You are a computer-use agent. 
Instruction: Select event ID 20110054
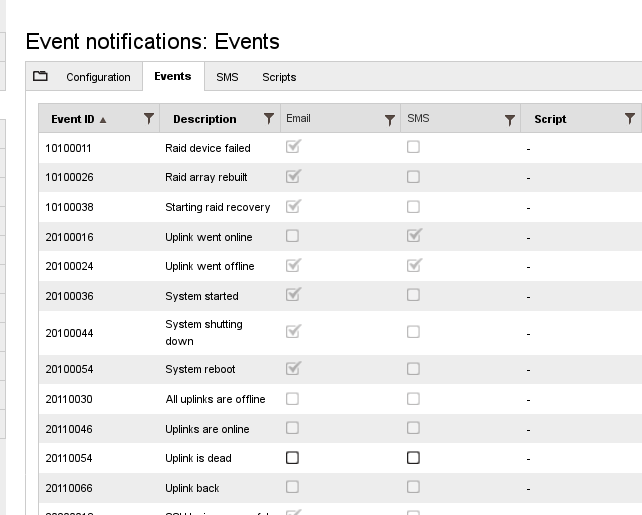pos(69,458)
